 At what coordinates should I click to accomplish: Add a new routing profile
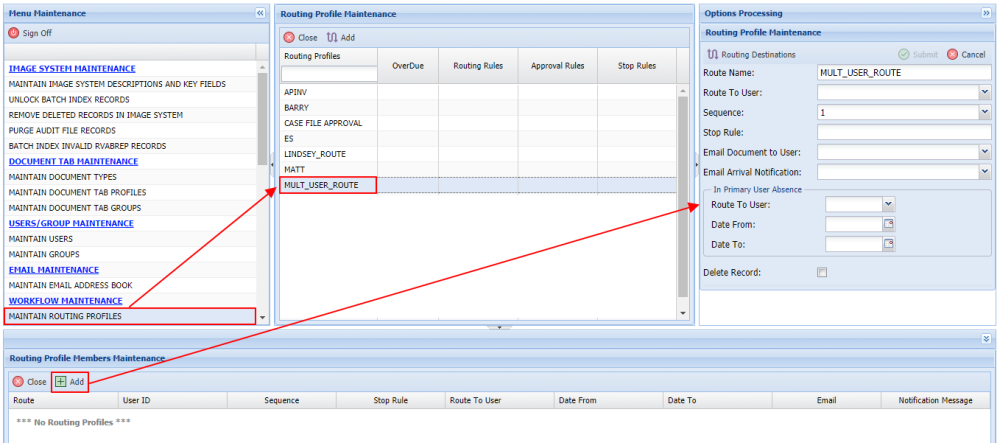tap(341, 38)
